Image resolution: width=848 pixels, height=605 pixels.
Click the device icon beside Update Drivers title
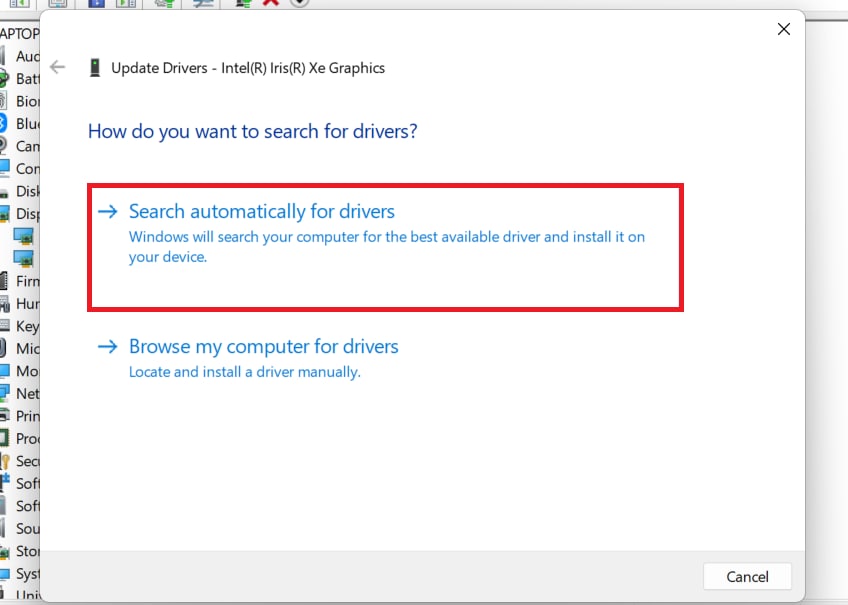pyautogui.click(x=95, y=68)
